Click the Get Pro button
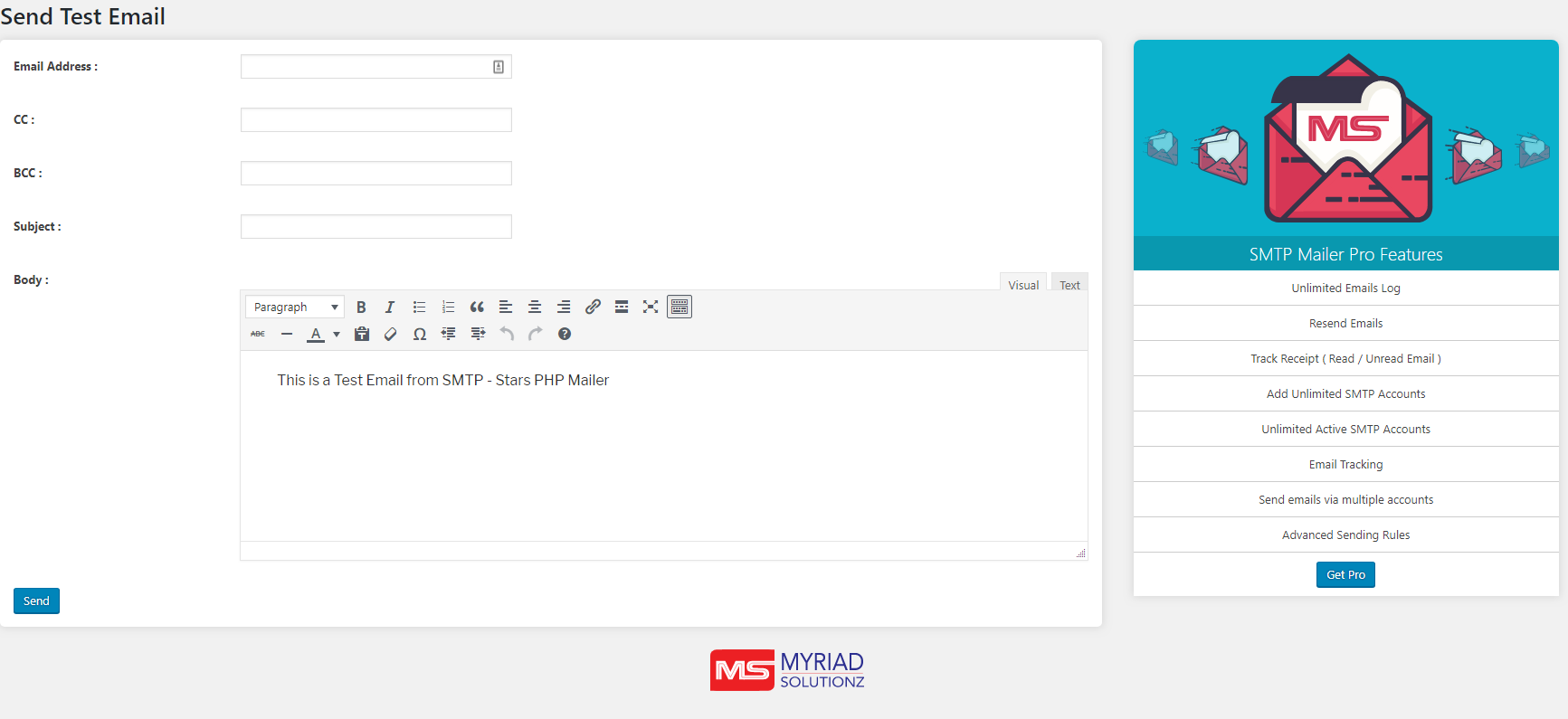This screenshot has height=719, width=1568. click(x=1345, y=574)
